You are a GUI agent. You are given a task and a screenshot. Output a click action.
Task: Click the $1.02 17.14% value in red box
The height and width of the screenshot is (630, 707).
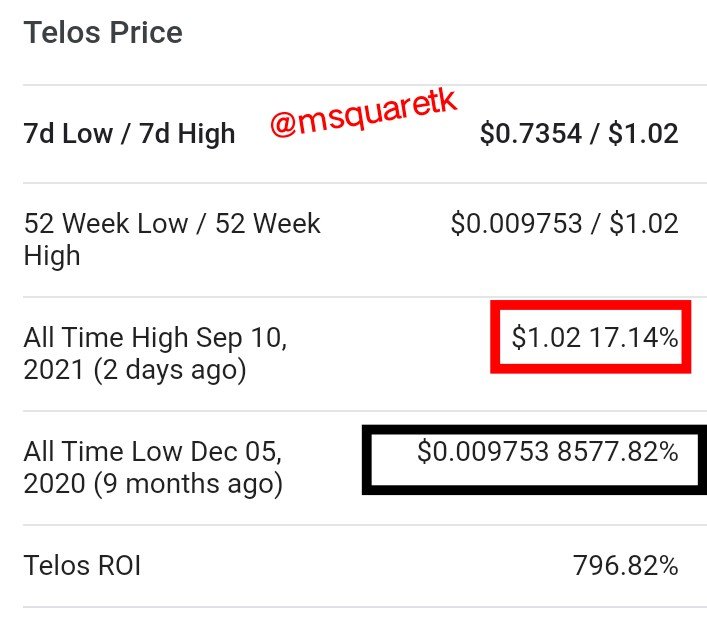[594, 337]
